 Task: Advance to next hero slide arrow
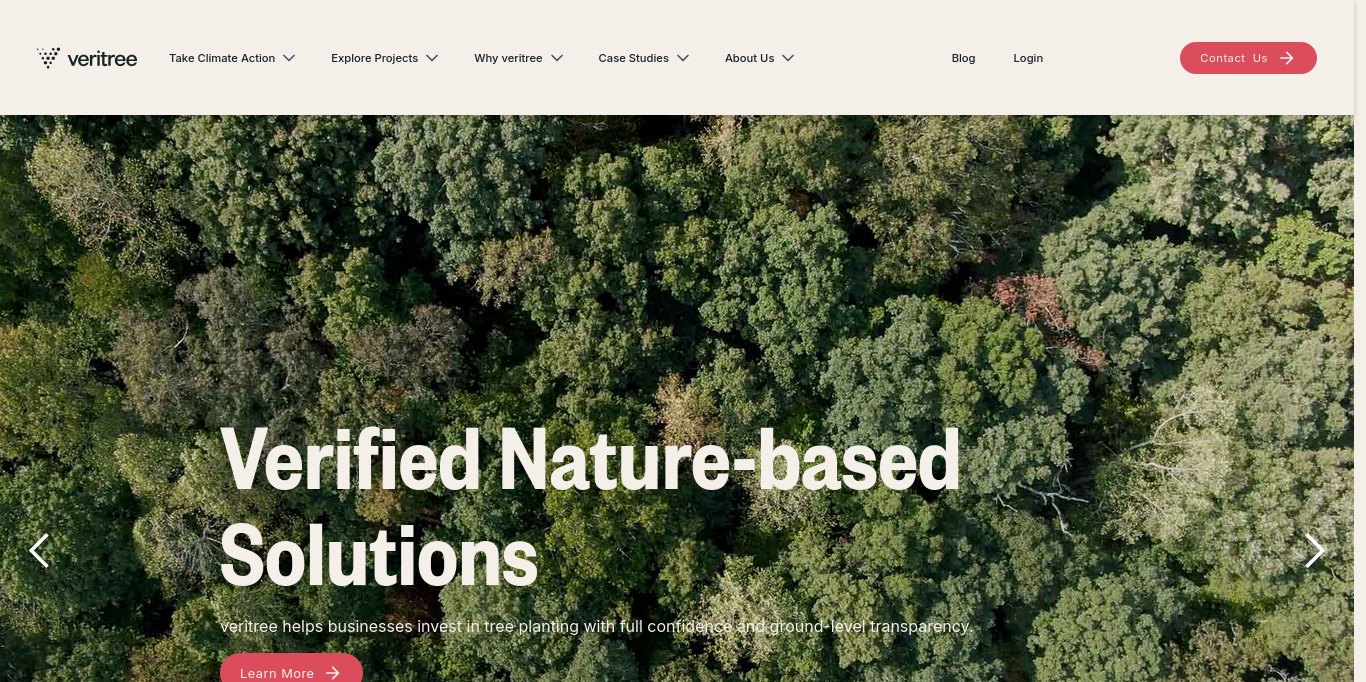pyautogui.click(x=1314, y=550)
